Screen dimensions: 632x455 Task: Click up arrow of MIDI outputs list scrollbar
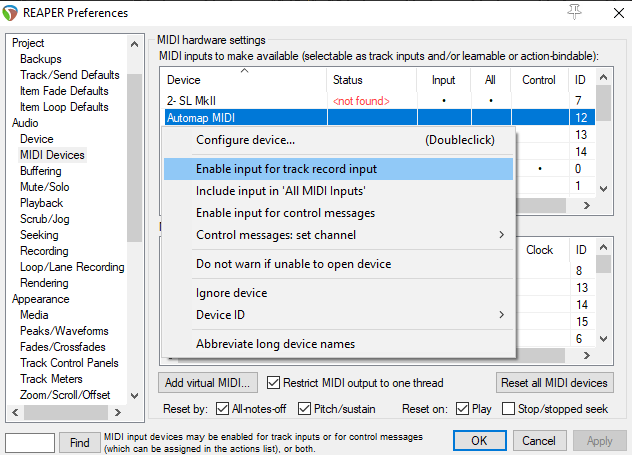tap(603, 247)
